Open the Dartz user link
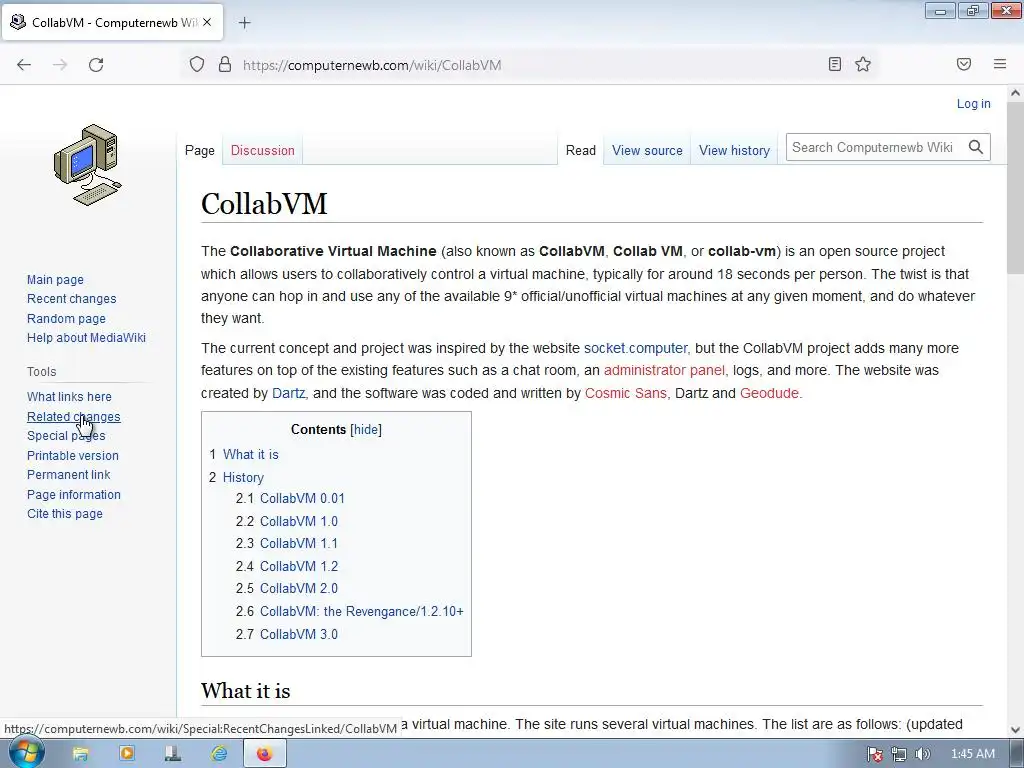The width and height of the screenshot is (1024, 768). point(288,393)
